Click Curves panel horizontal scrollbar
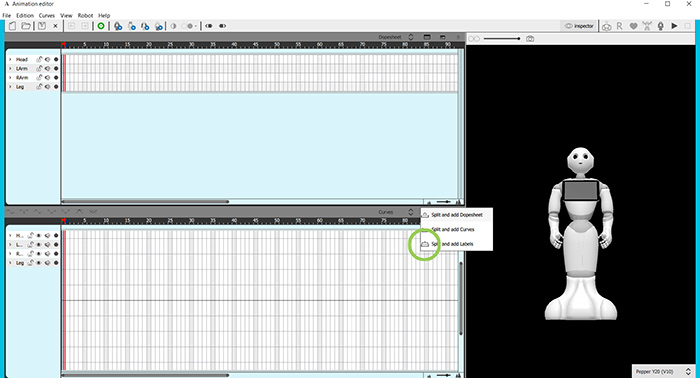This screenshot has width=700, height=378. [146, 375]
